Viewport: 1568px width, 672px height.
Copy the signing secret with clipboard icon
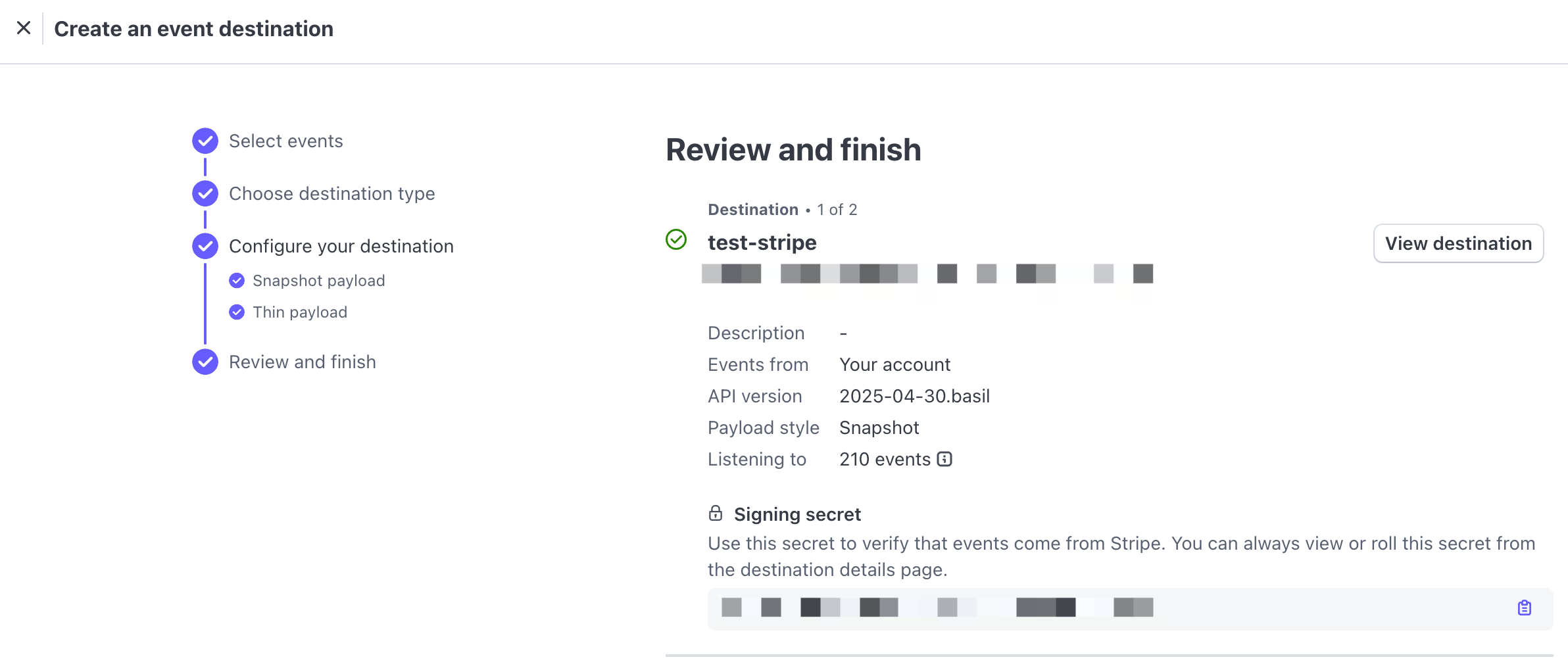pos(1524,608)
